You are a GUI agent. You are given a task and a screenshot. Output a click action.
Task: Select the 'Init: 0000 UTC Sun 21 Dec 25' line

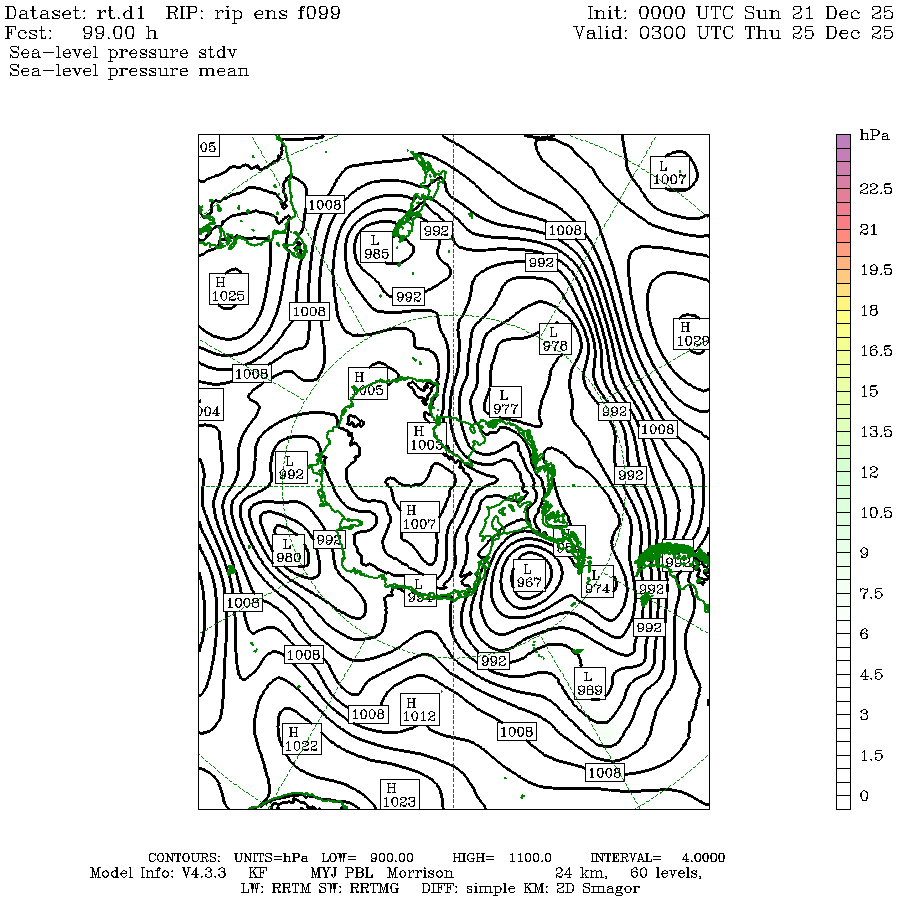click(740, 13)
